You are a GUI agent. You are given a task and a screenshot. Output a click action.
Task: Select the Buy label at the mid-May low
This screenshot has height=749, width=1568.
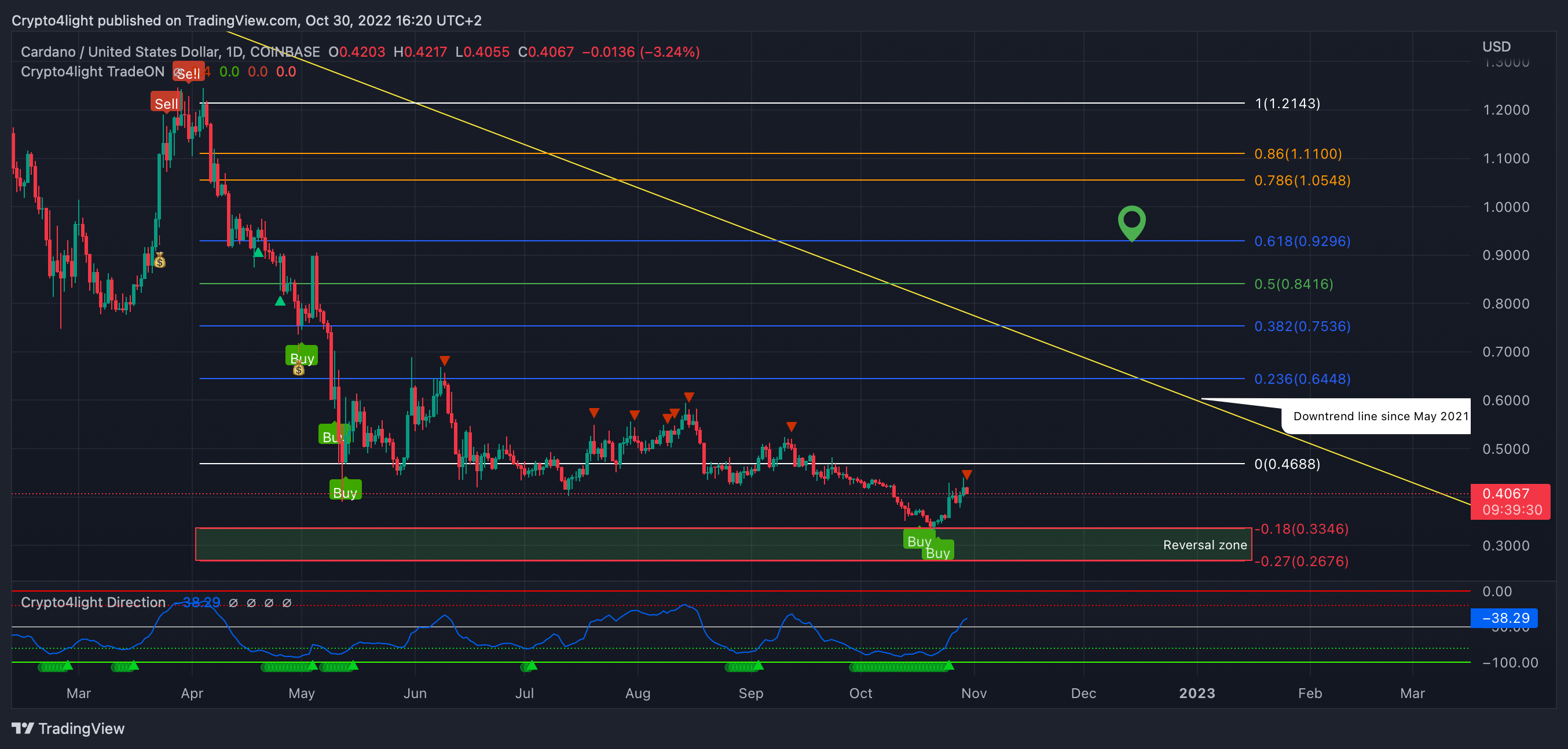pyautogui.click(x=345, y=490)
